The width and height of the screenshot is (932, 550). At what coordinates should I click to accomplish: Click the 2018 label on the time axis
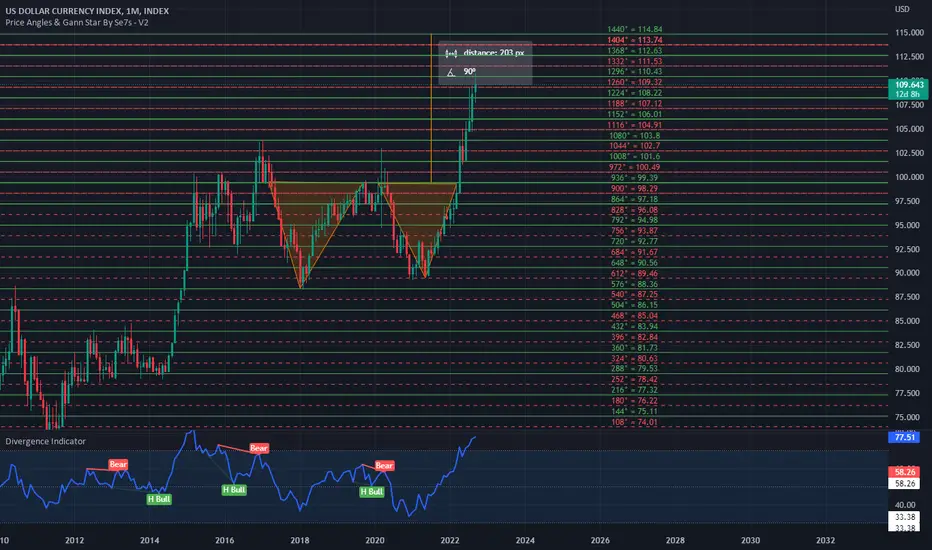tap(300, 540)
